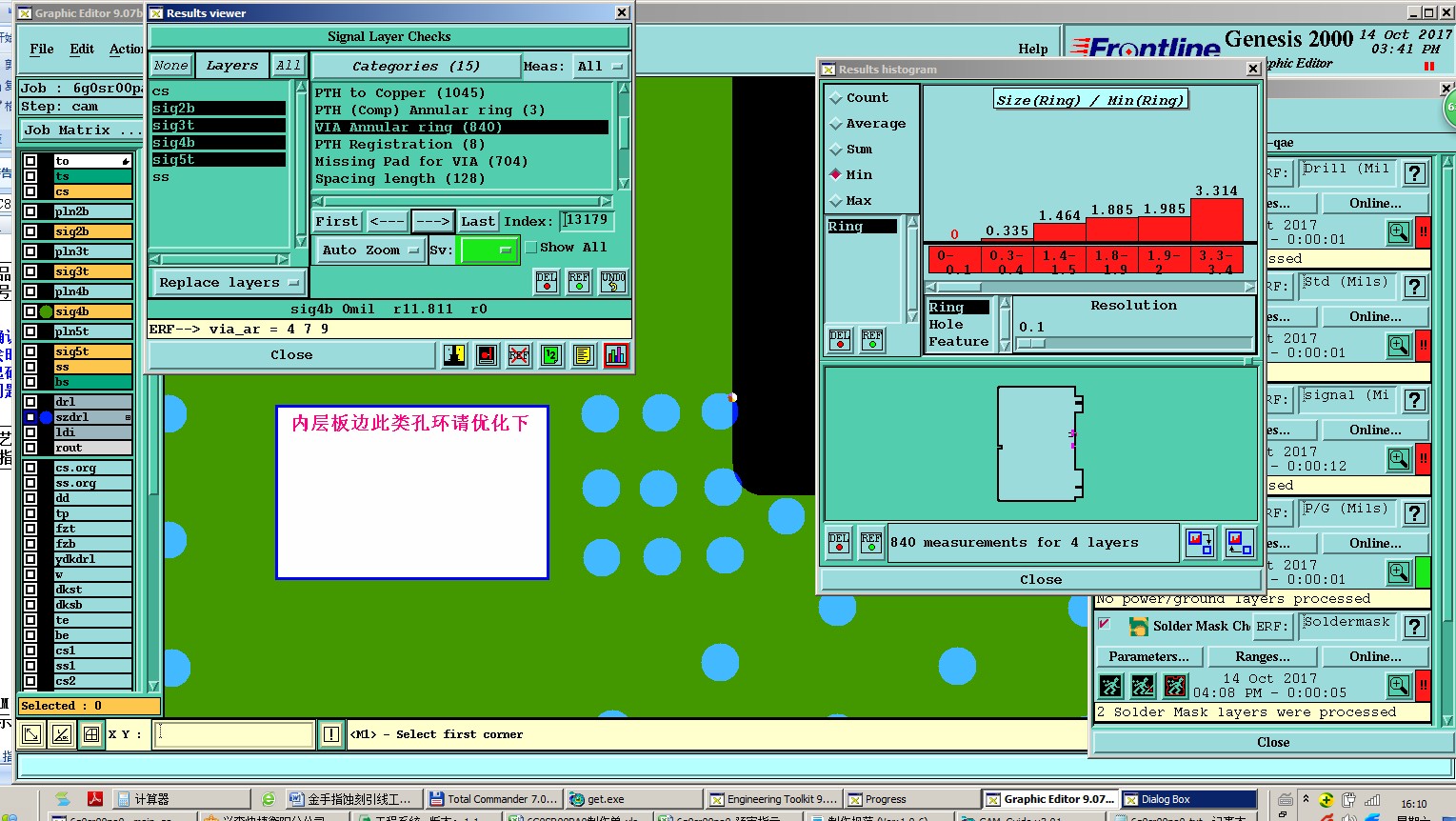The image size is (1456, 821).
Task: Click the red 3.314 histogram bar
Action: 1217,220
